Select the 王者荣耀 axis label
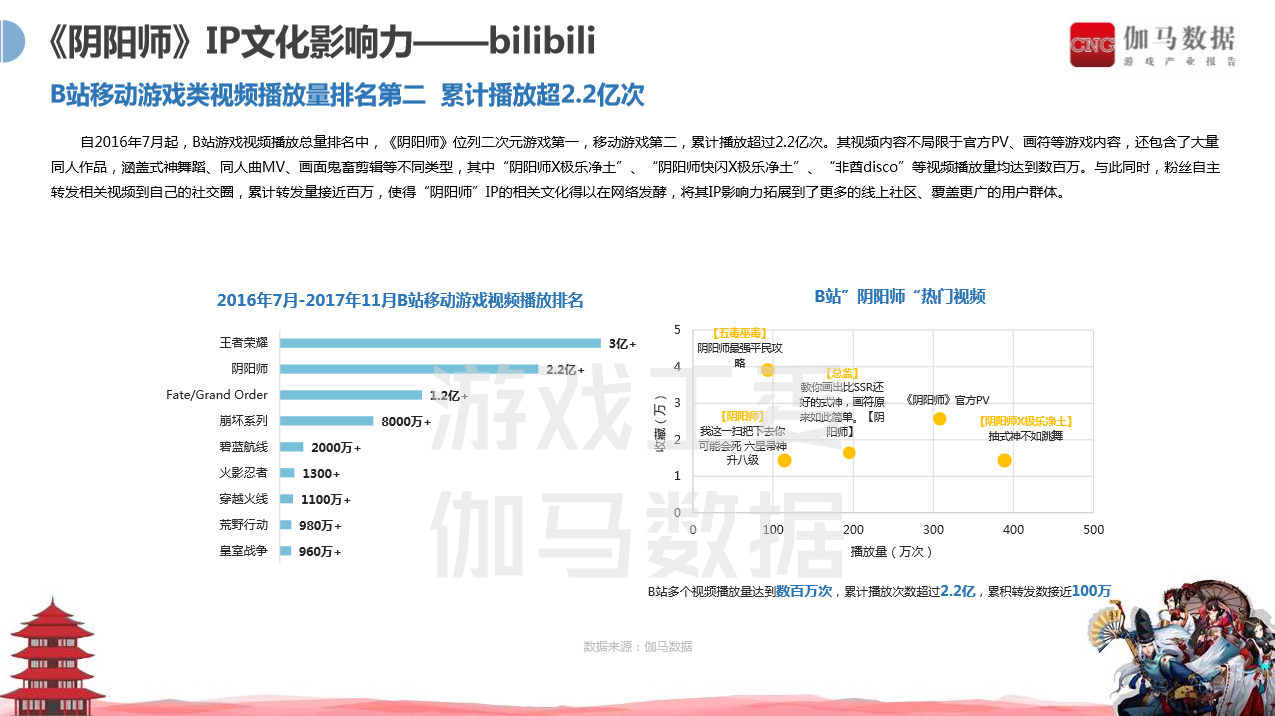The width and height of the screenshot is (1275, 716). (x=244, y=343)
